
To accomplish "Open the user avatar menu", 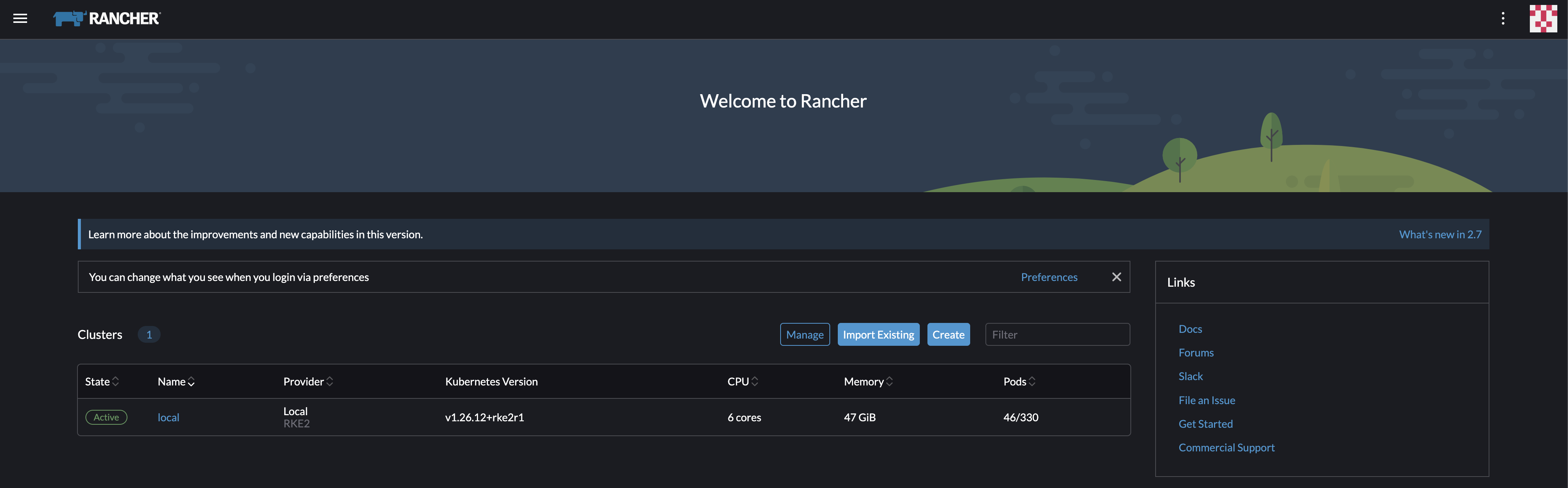I will click(1542, 18).
